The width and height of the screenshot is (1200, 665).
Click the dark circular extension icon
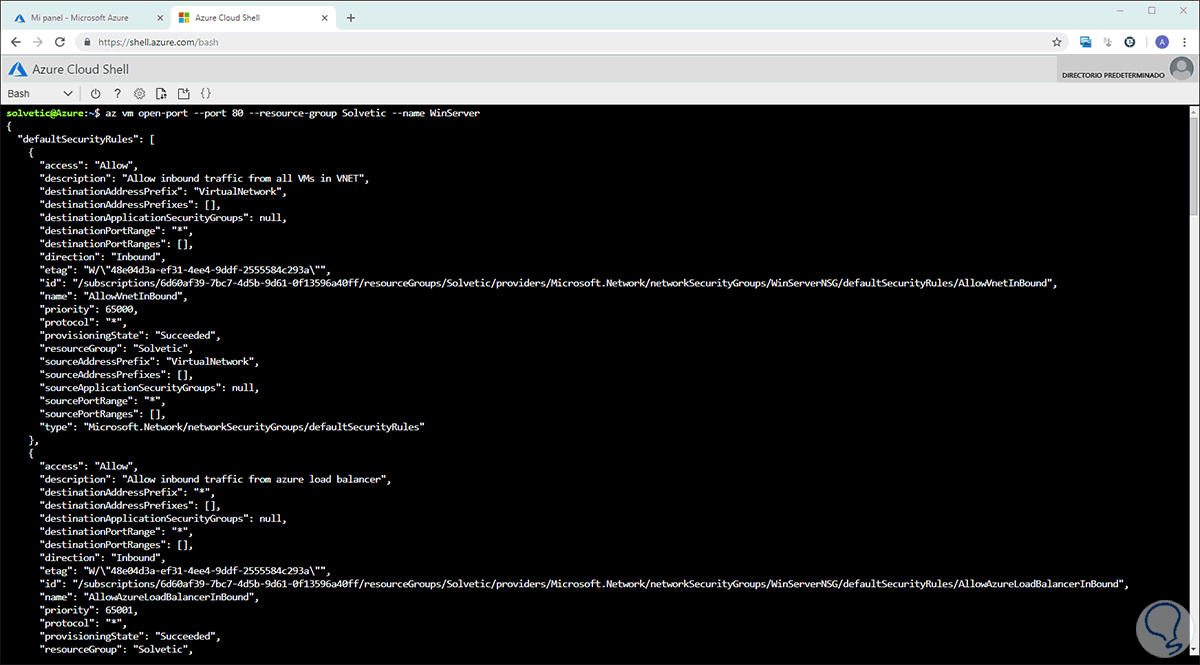1131,42
